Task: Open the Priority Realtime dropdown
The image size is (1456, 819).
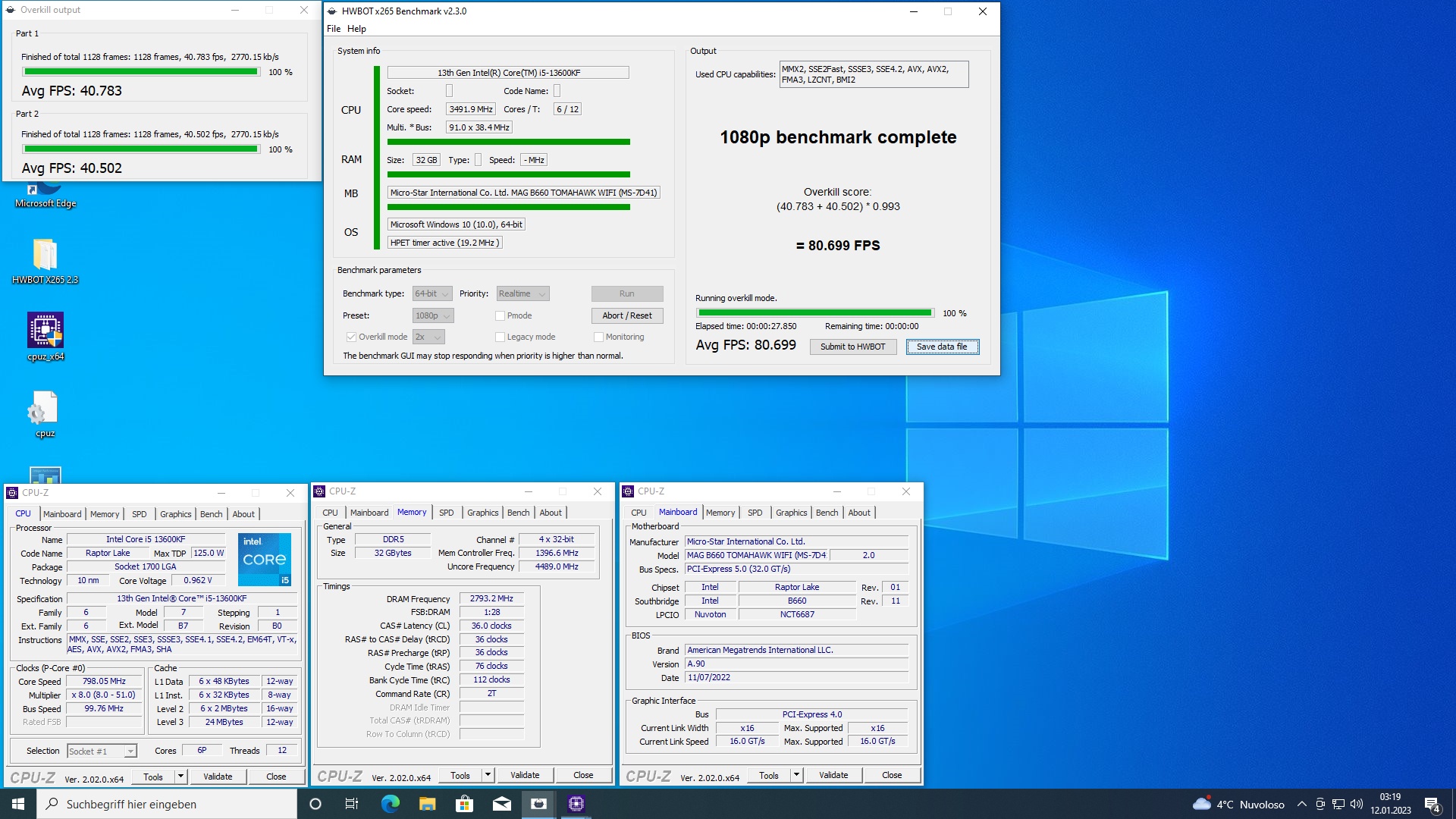Action: pos(522,293)
